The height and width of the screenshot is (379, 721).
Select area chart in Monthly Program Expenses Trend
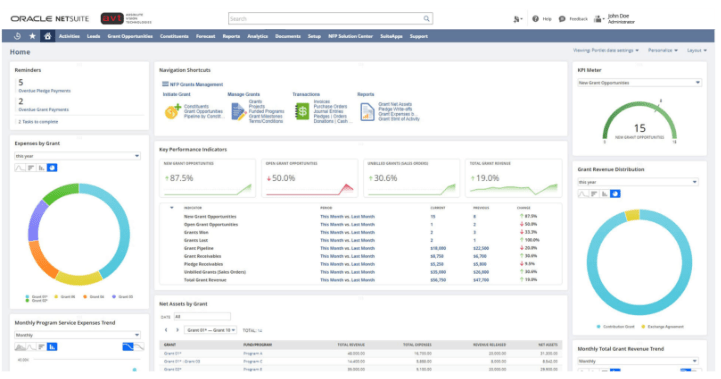point(20,347)
